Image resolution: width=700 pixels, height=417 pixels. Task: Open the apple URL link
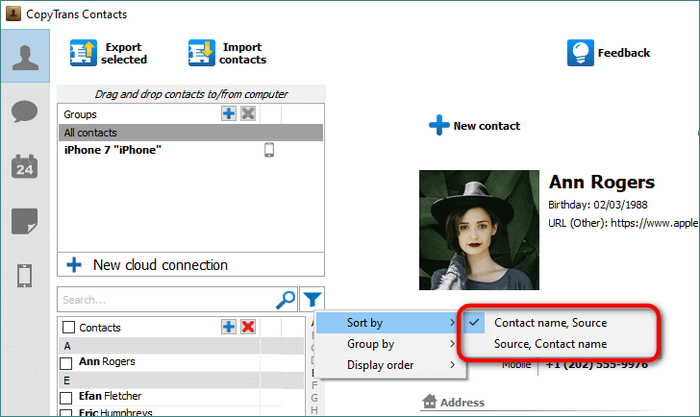[x=654, y=223]
